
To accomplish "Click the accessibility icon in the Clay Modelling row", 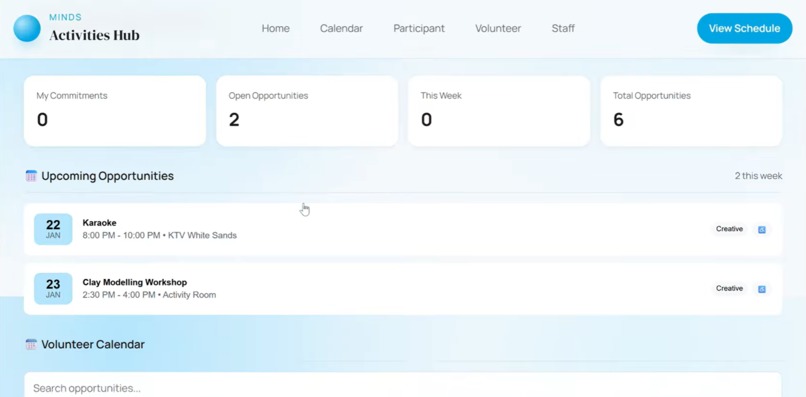I will (762, 289).
